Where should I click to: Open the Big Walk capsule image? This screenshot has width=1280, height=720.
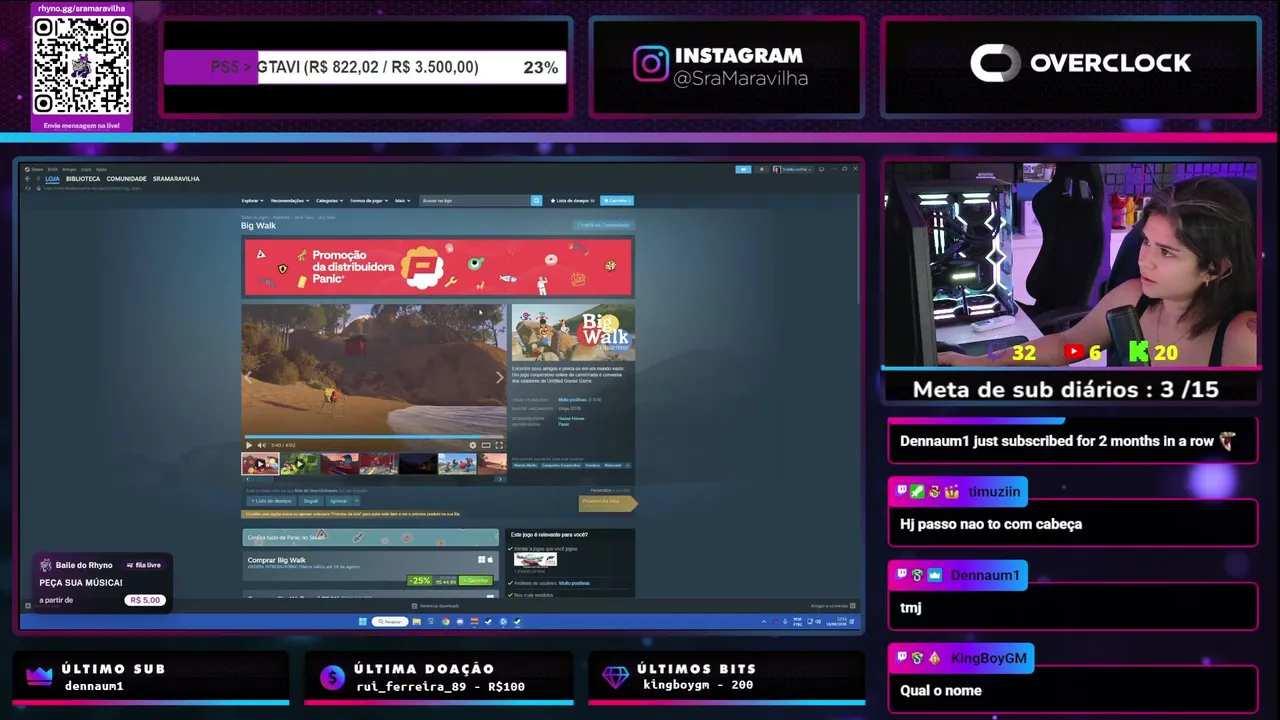(x=573, y=333)
